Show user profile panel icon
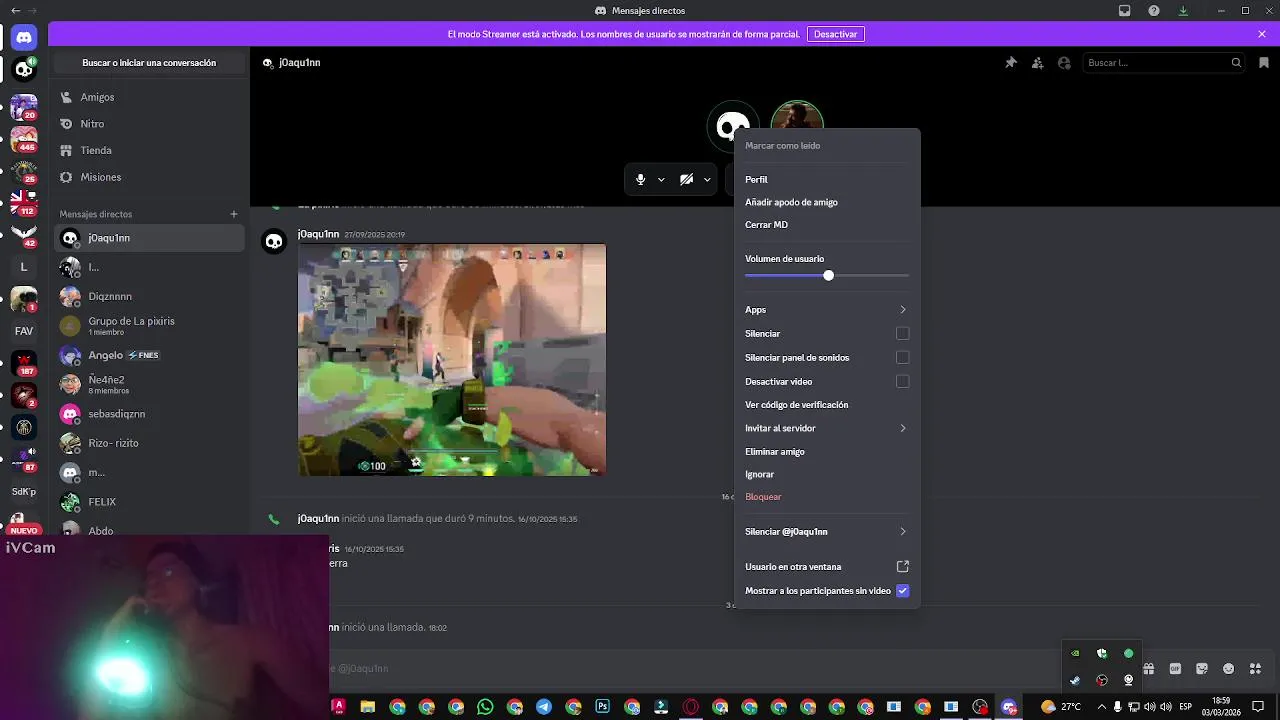 click(x=1064, y=63)
